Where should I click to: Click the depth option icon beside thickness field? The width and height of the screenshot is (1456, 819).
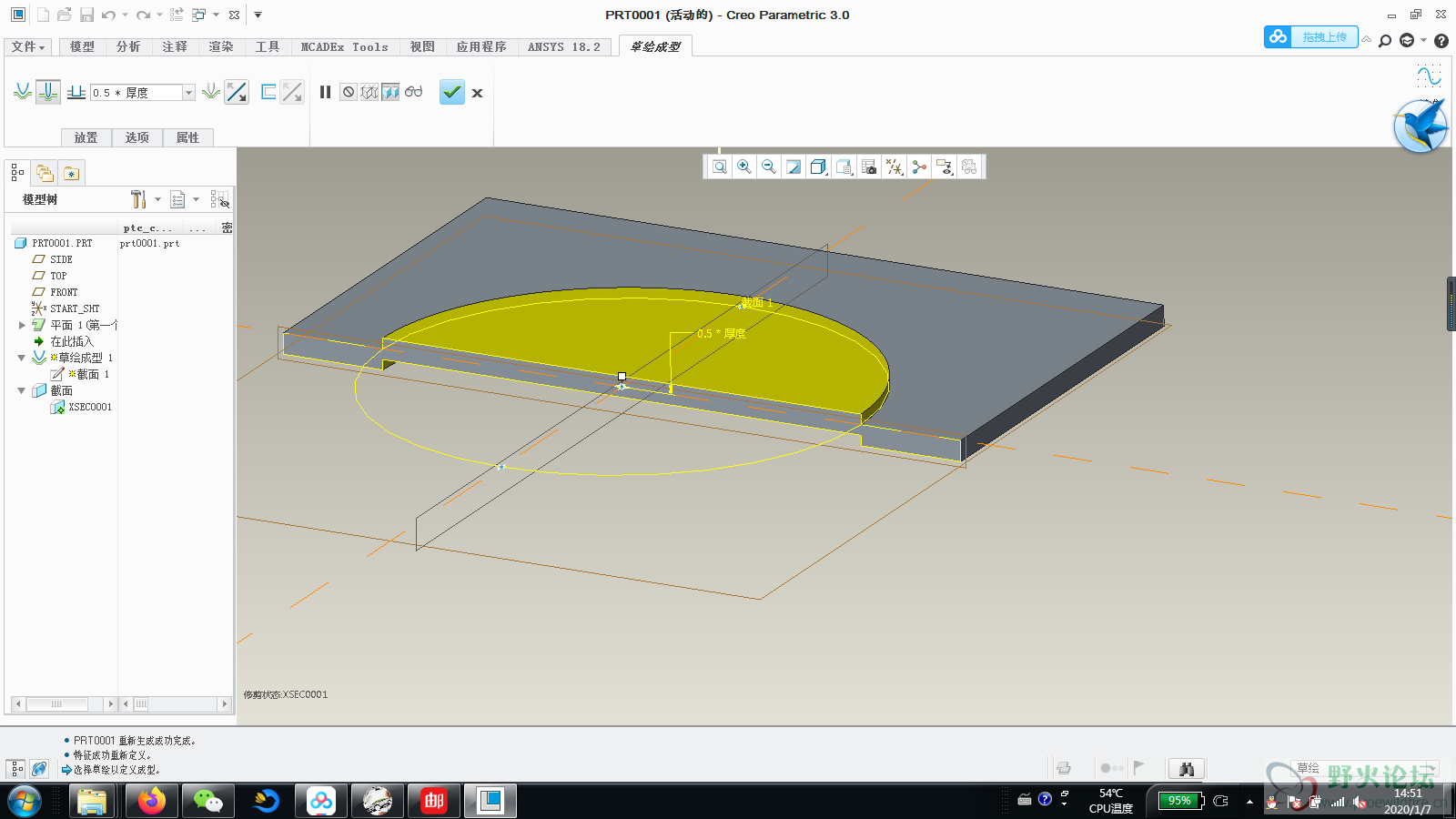[76, 92]
